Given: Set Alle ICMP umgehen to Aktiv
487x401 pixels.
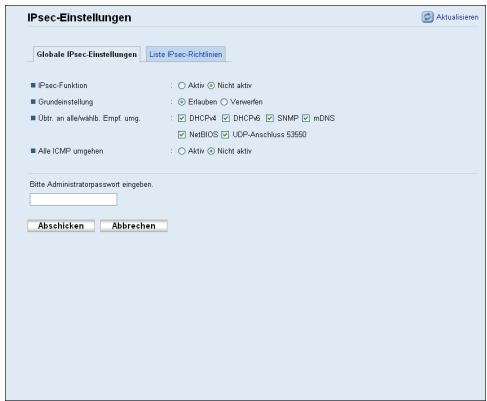Looking at the screenshot, I should (182, 151).
